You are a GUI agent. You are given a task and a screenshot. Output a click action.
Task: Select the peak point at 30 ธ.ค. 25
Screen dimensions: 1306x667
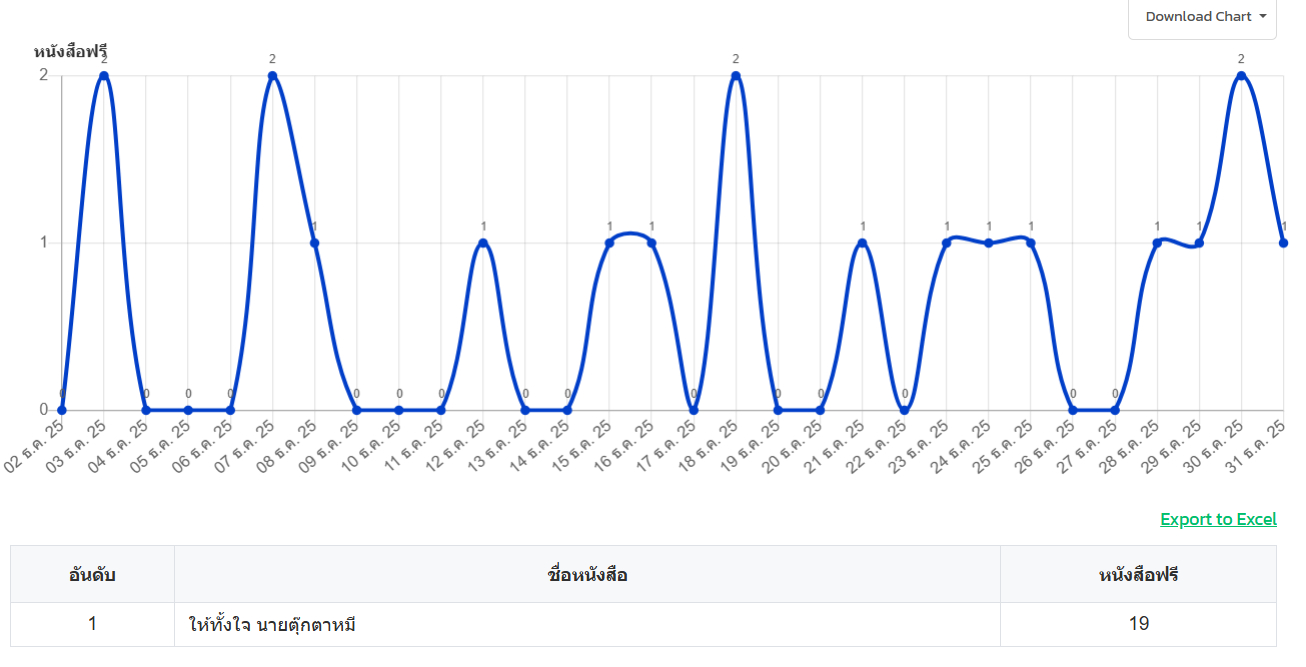[x=1241, y=76]
